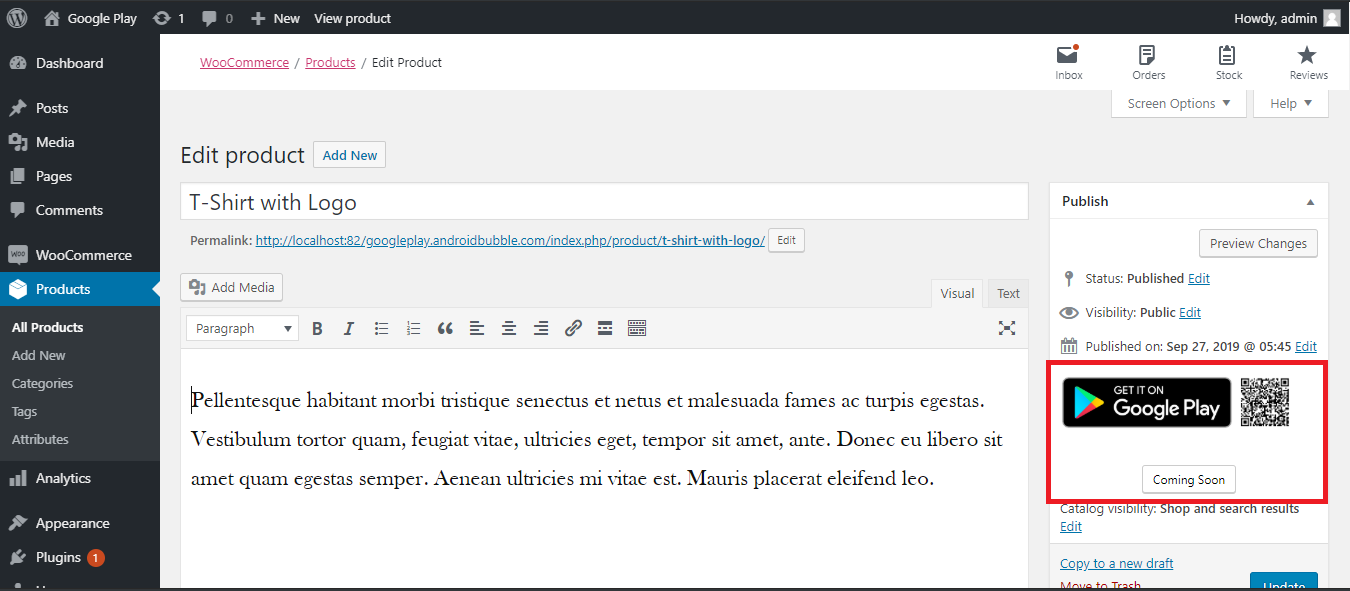The width and height of the screenshot is (1350, 591).
Task: Open the Attributes submenu item
Action: [40, 439]
